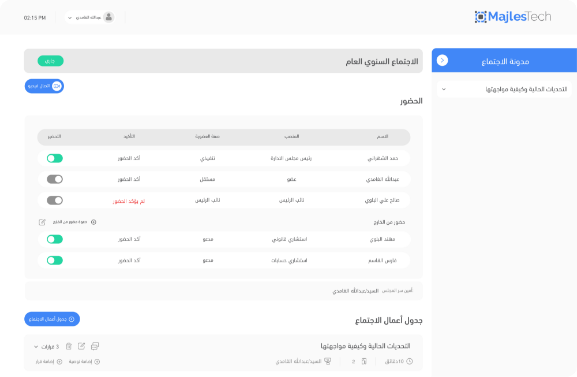
Task: Click استشاري قانوني position cell
Action: (x=289, y=239)
